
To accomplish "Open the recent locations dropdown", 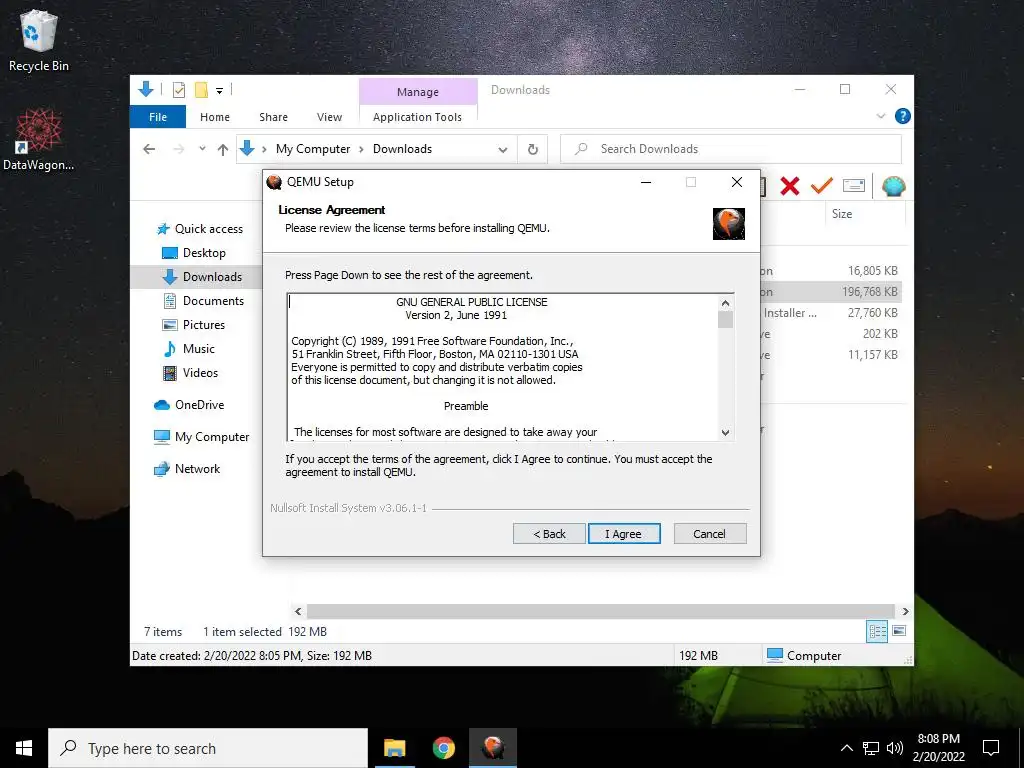I will tap(202, 149).
